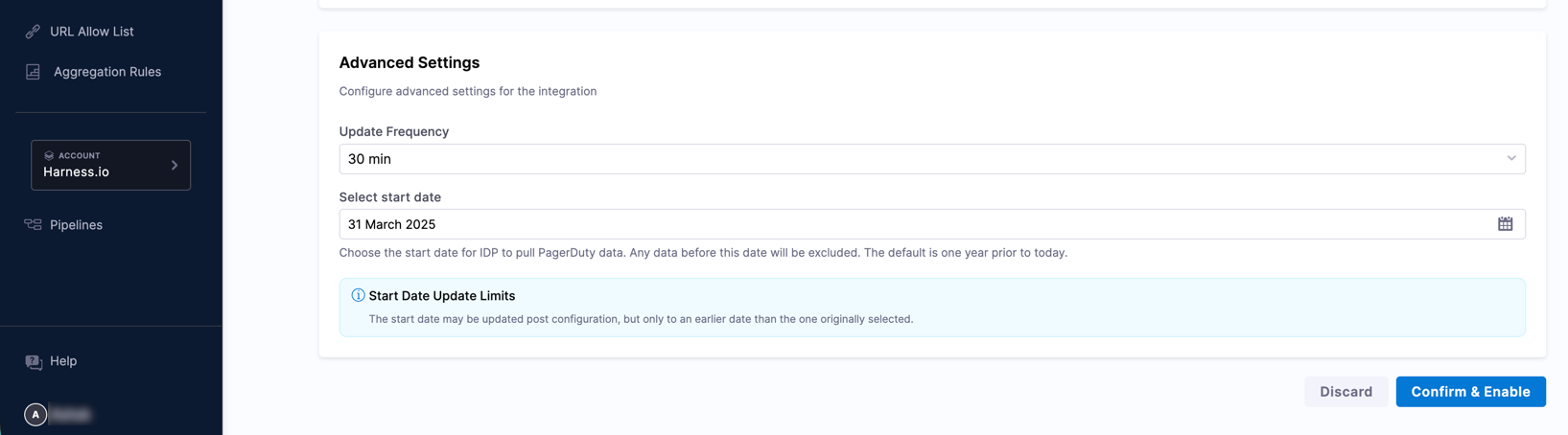1568x435 pixels.
Task: Open the Help link in the sidebar
Action: [63, 361]
